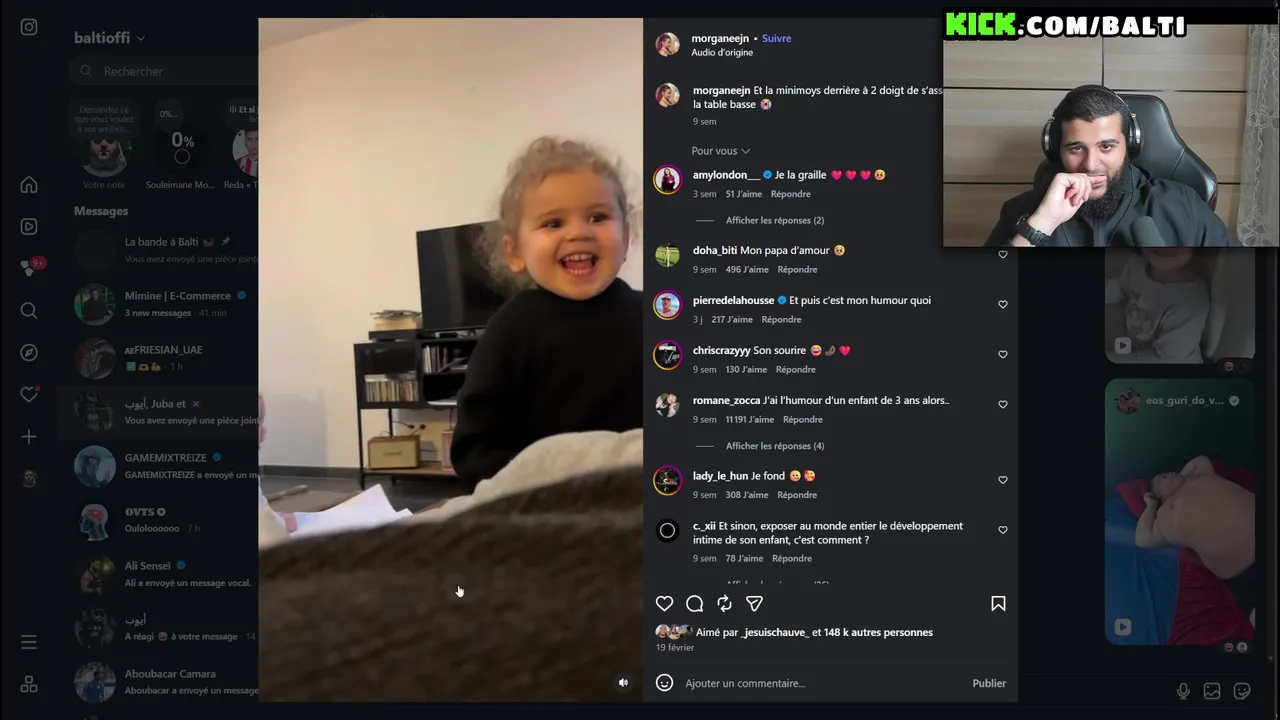The height and width of the screenshot is (720, 1280).
Task: Save the post with the bookmark icon
Action: (x=998, y=603)
